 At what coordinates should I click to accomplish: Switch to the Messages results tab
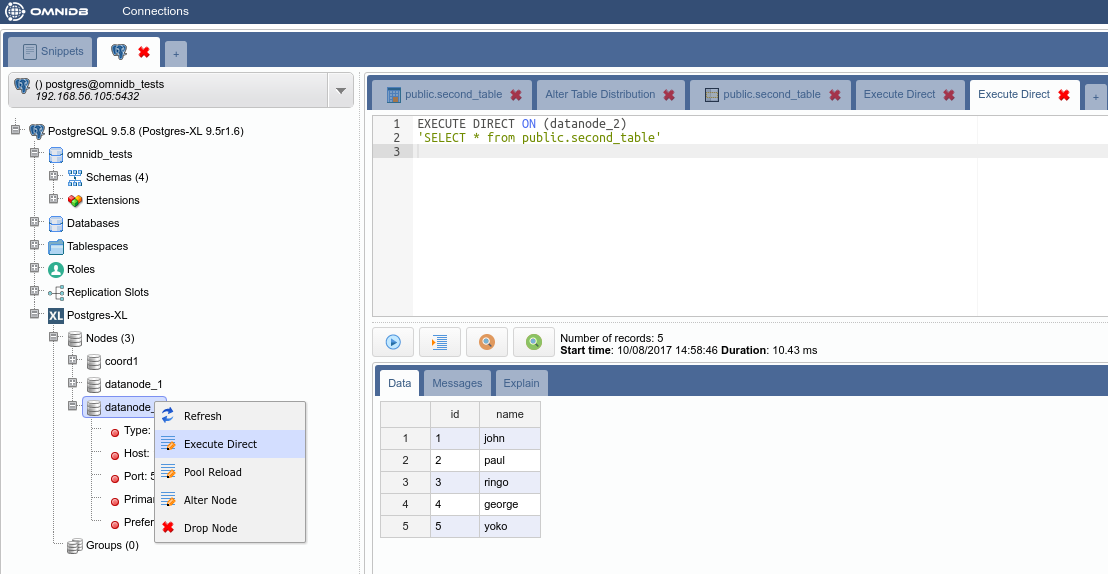point(457,383)
